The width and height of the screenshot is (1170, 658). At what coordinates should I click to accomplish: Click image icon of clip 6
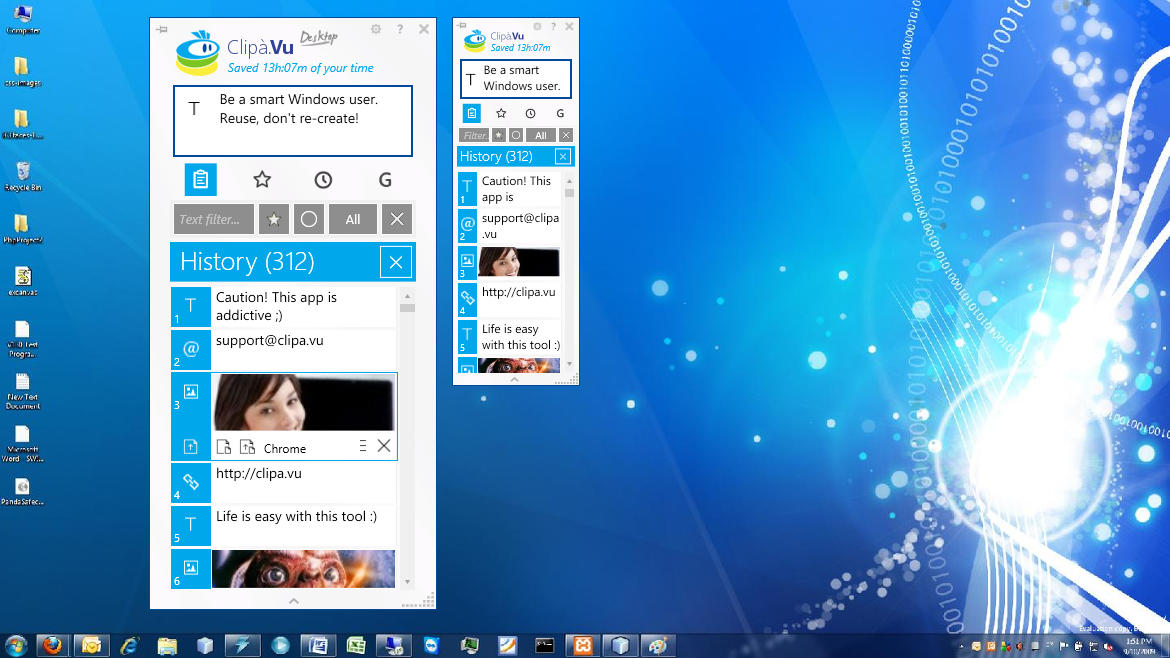191,568
